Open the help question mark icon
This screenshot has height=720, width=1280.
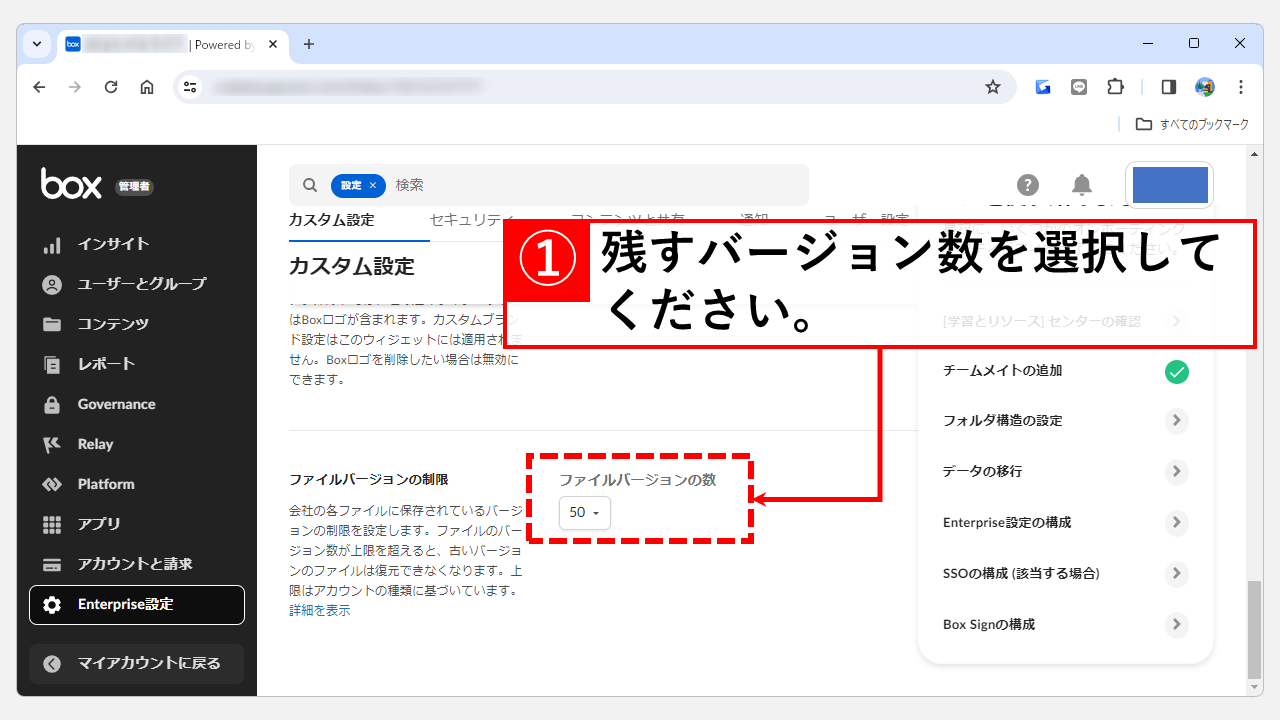1028,185
